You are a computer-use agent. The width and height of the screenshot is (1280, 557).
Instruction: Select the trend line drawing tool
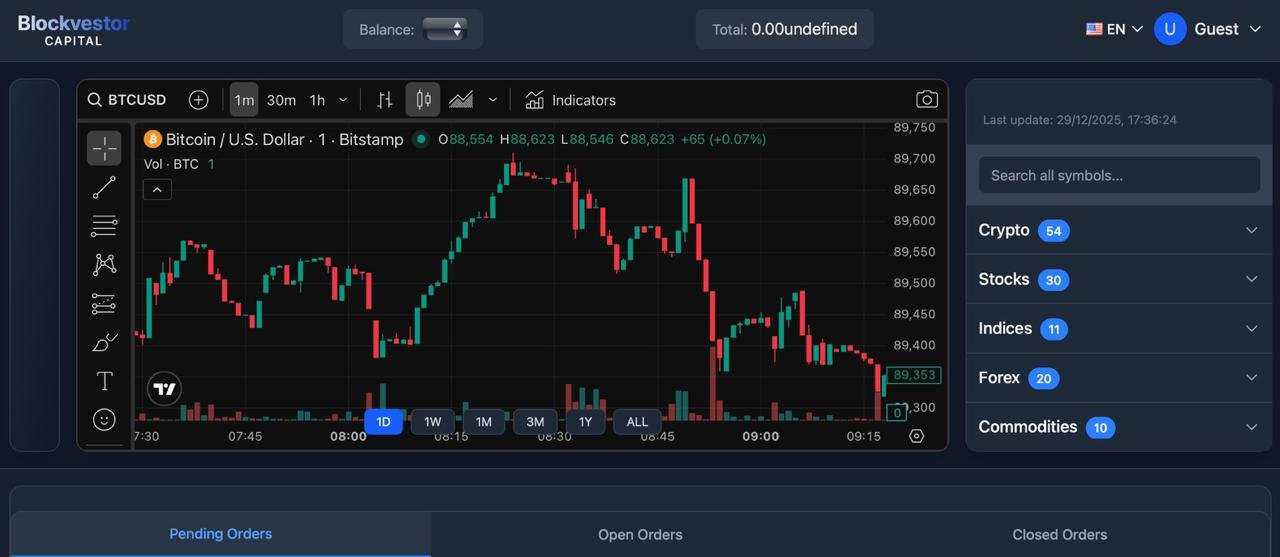click(104, 188)
